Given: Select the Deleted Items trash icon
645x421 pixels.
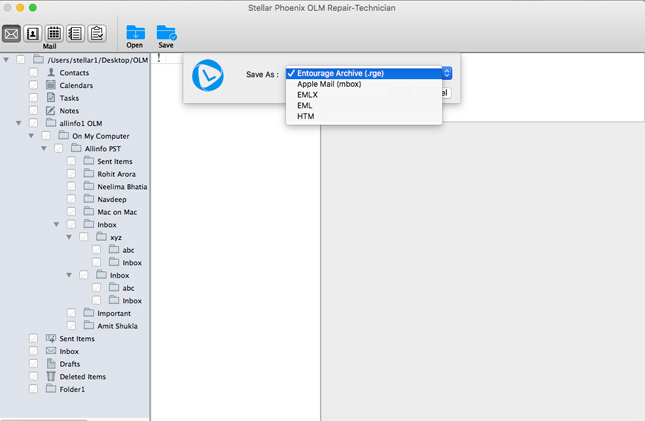Looking at the screenshot, I should (x=51, y=377).
